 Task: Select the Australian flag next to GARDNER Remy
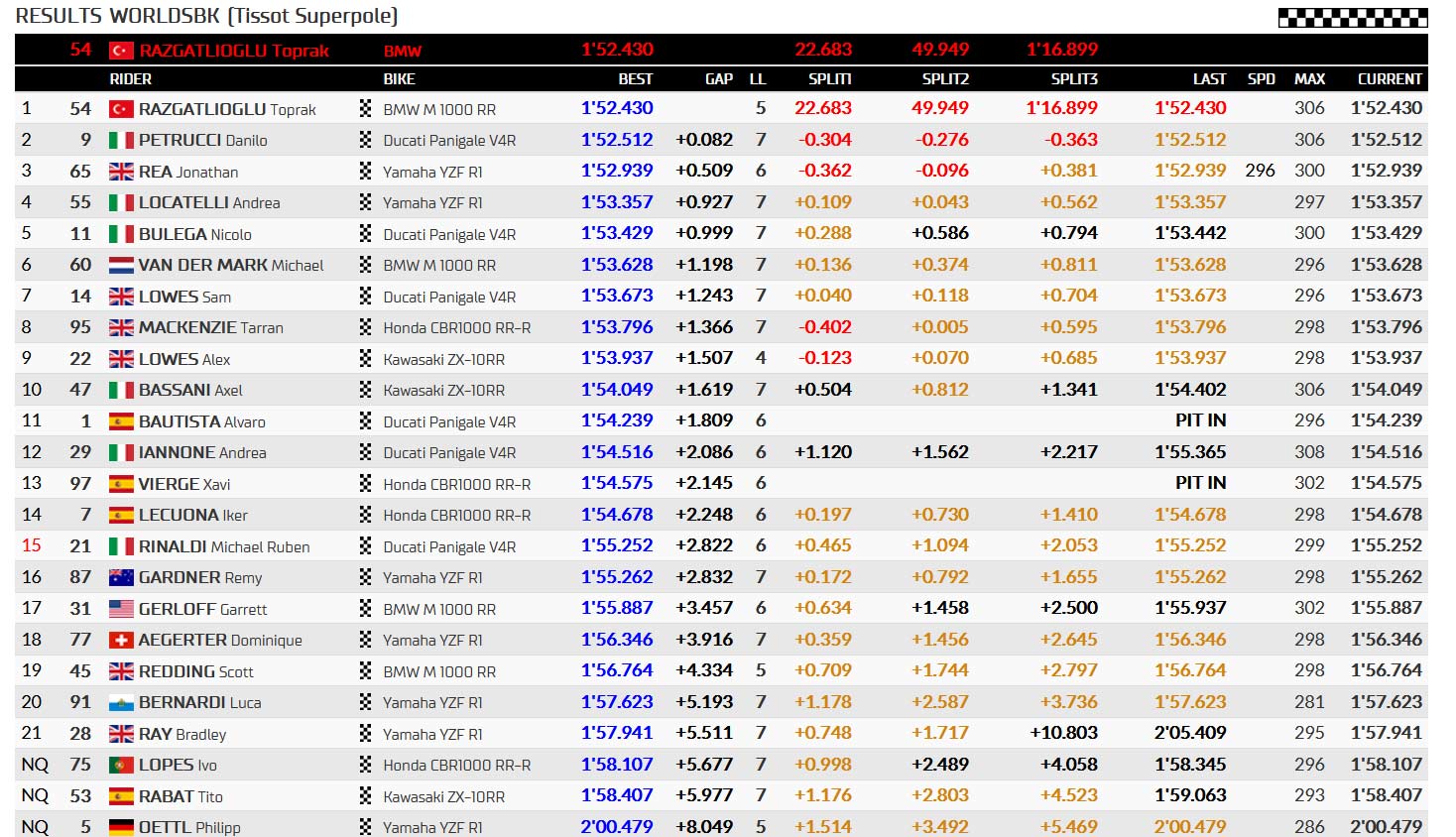point(121,578)
